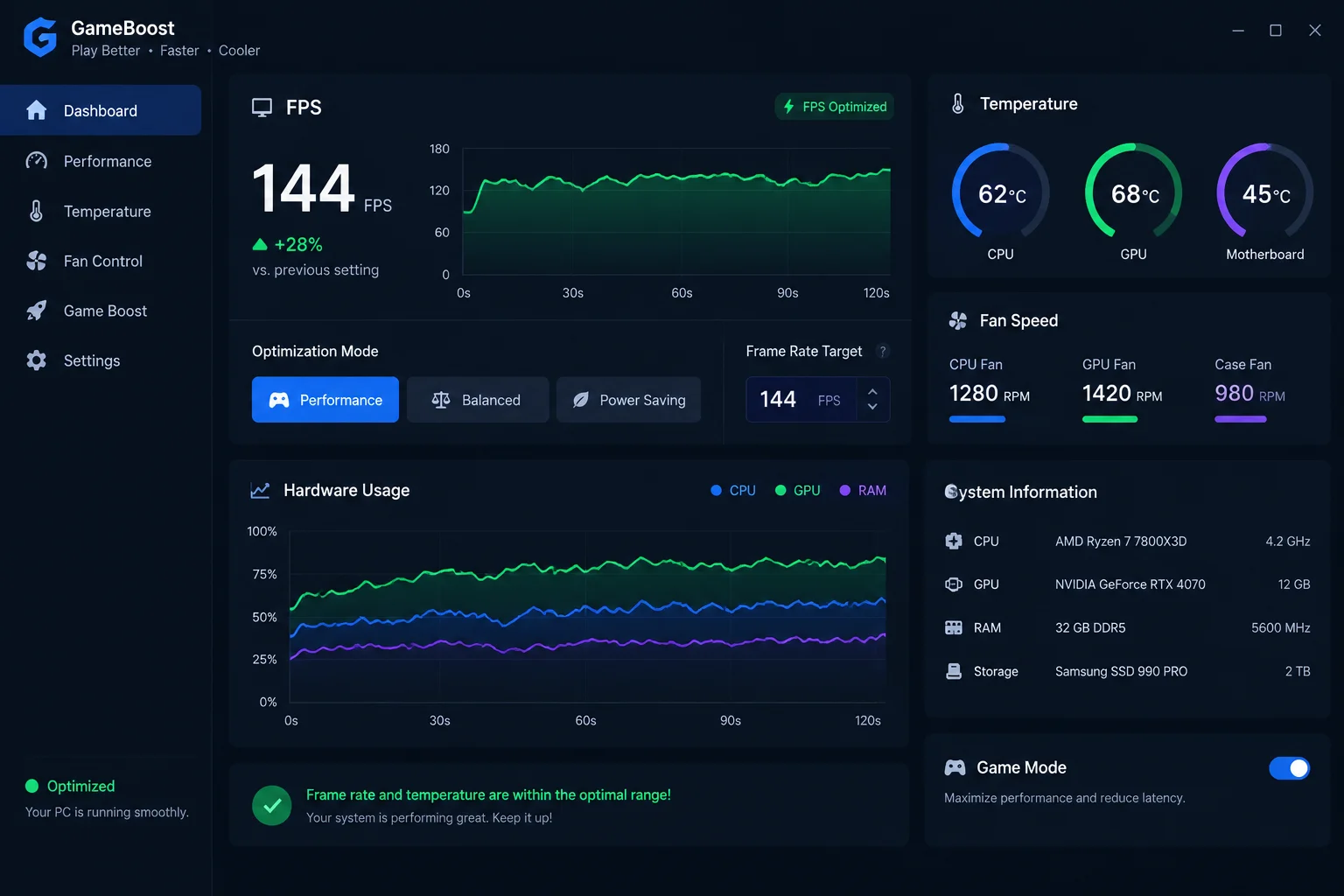Click the CPU temperature gauge
The image size is (1344, 896).
tap(1000, 192)
